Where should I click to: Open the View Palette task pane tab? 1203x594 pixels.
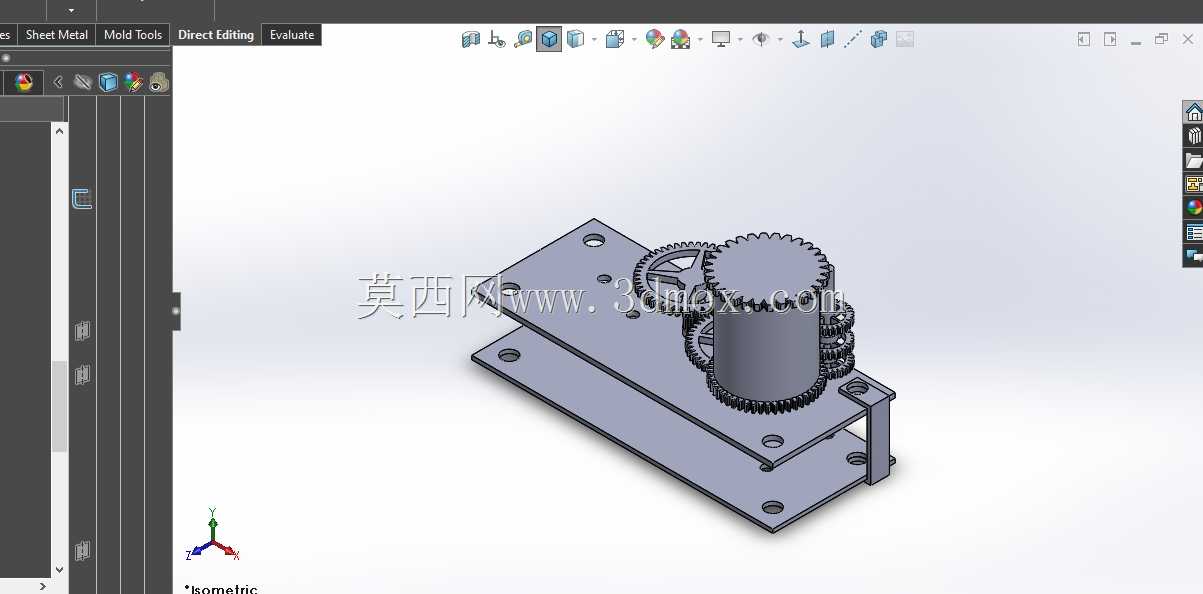1193,184
